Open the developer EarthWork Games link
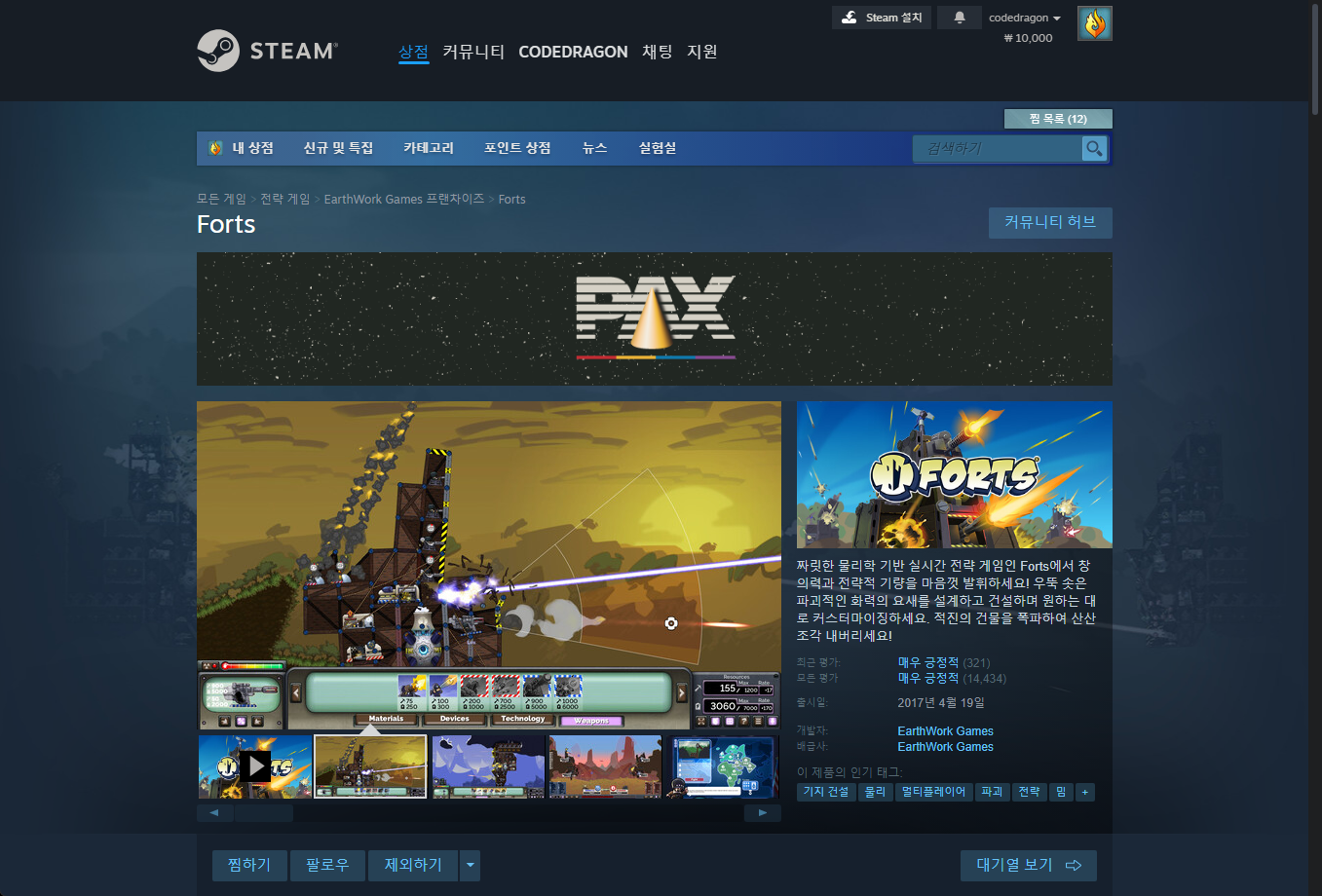 (x=945, y=731)
